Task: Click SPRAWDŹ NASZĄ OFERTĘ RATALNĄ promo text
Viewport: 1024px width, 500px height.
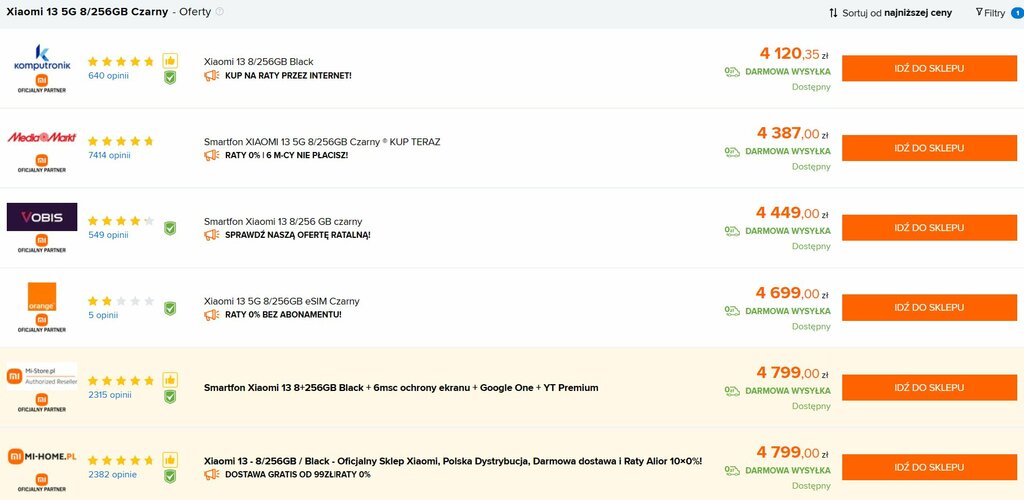Action: [298, 235]
